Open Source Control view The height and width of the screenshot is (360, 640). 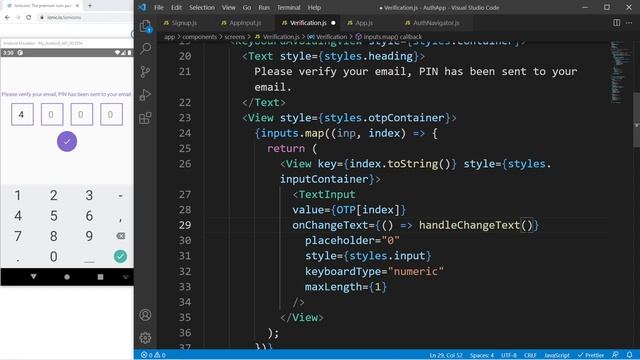145,72
